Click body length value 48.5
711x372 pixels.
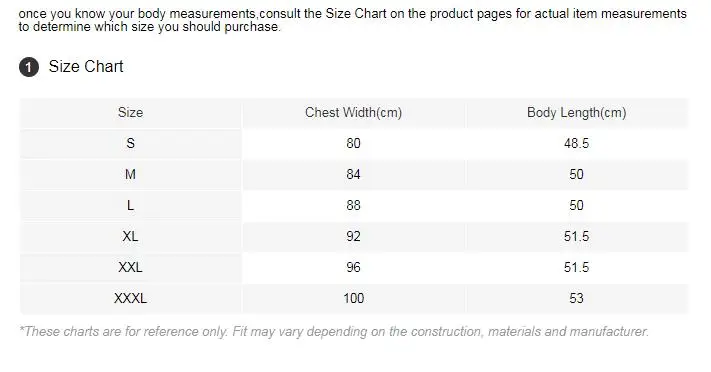[x=576, y=143]
